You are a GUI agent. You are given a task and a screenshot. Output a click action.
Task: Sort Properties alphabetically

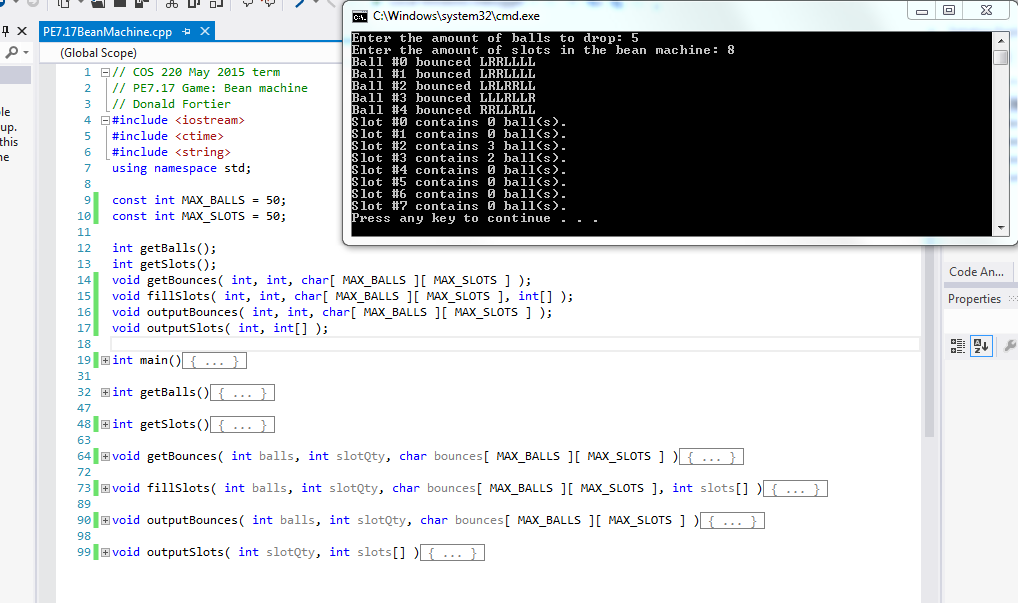(981, 346)
